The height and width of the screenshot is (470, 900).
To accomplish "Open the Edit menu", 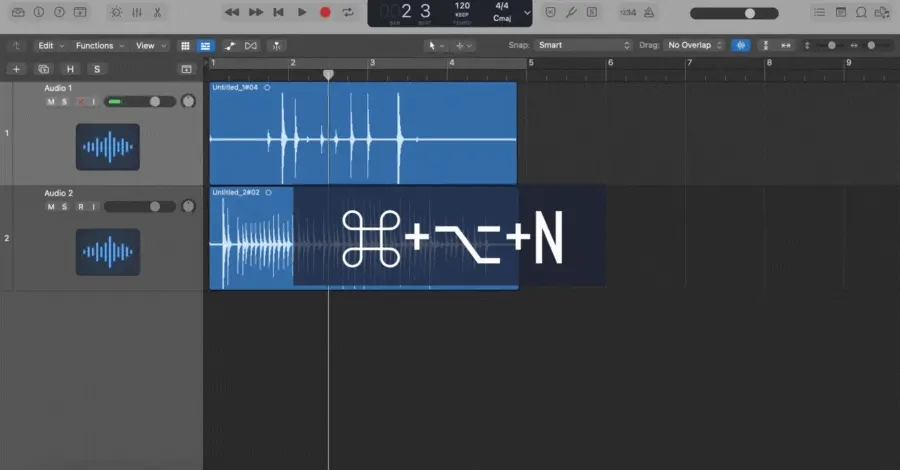I will [51, 46].
